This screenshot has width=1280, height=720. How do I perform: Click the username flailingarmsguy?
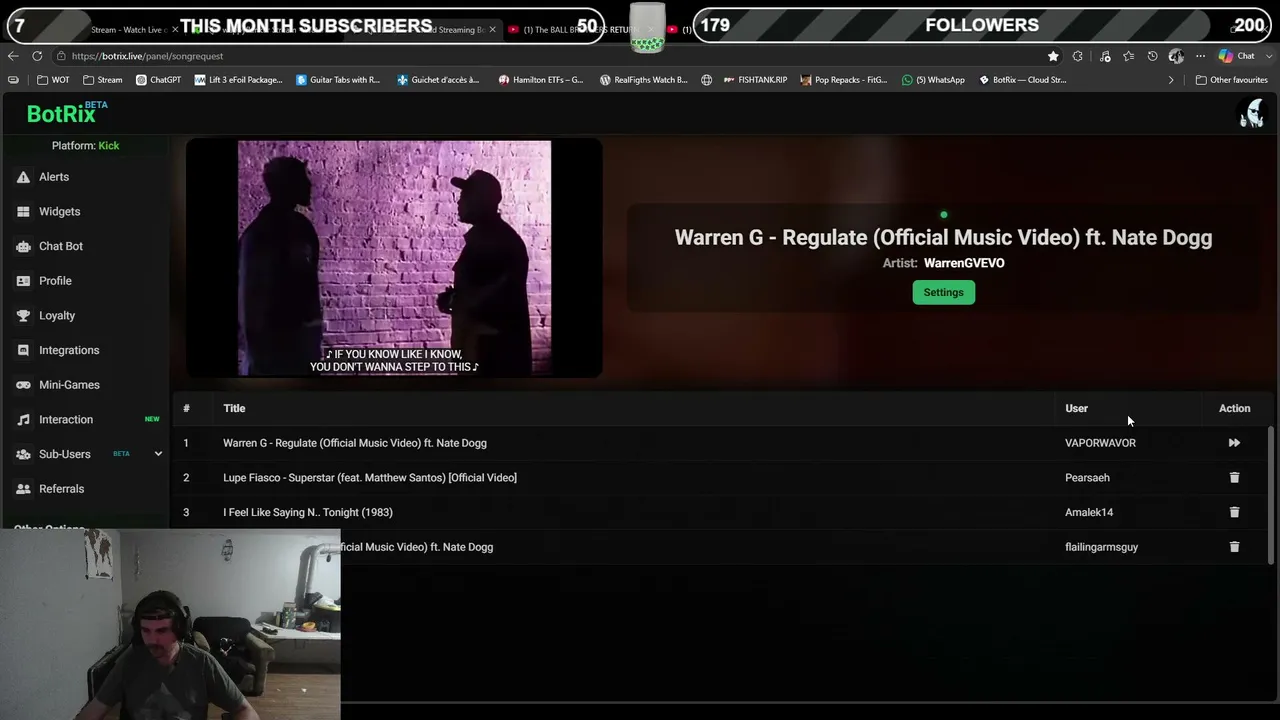click(x=1101, y=547)
